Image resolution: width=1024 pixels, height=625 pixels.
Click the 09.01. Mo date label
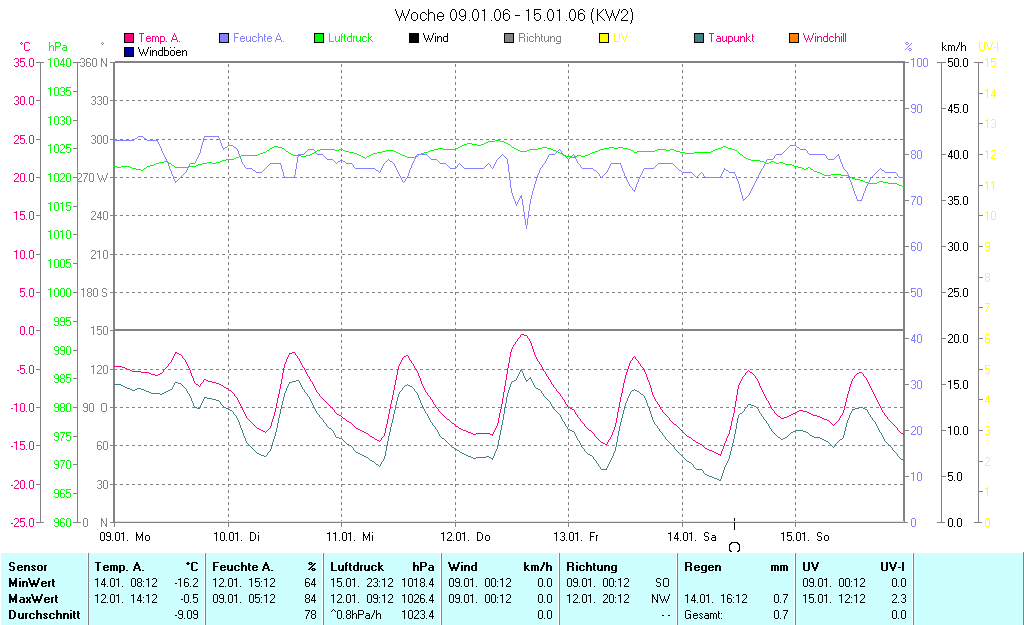tap(132, 537)
